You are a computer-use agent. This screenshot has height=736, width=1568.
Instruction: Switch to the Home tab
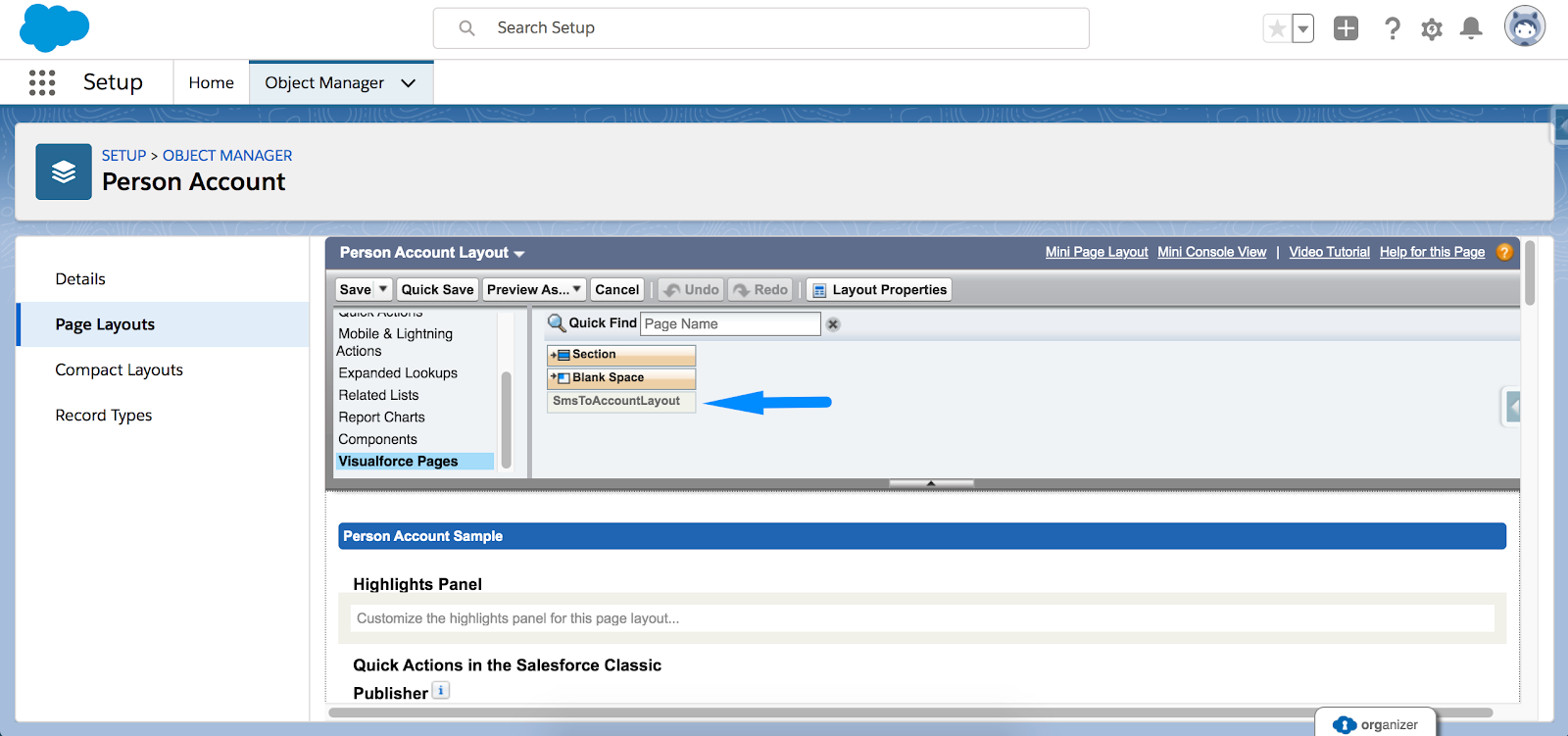pyautogui.click(x=212, y=83)
